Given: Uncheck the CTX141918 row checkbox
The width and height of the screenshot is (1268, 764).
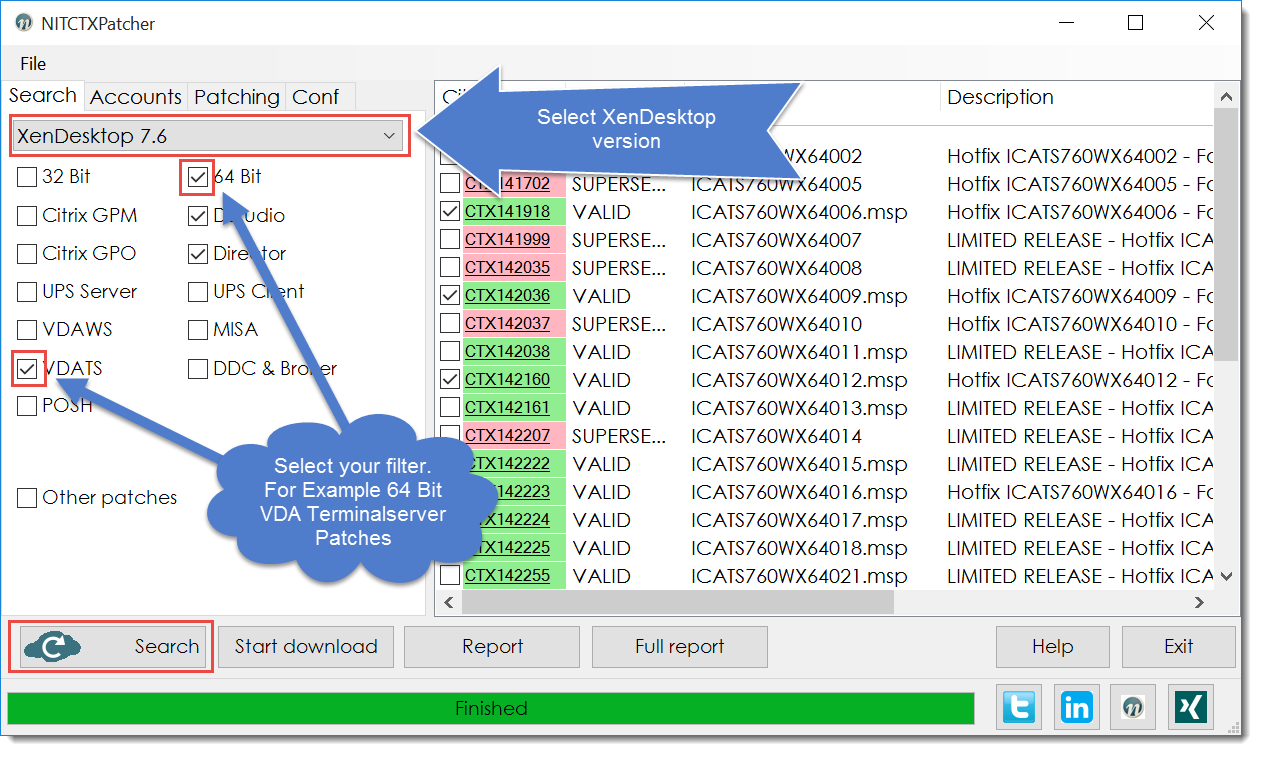Looking at the screenshot, I should pos(450,212).
